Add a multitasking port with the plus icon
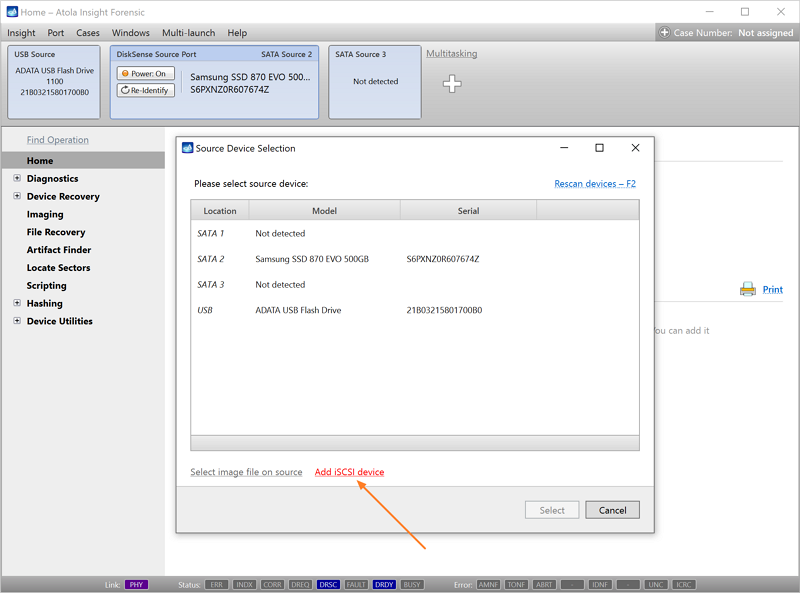 [x=452, y=84]
